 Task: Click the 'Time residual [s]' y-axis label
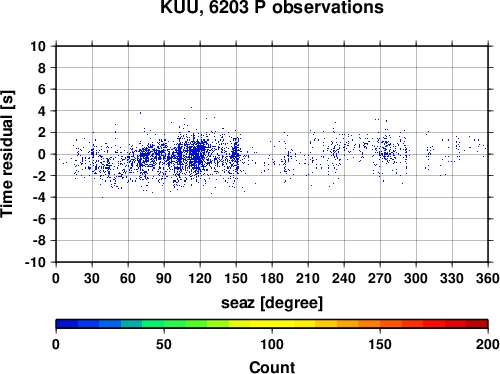(7, 154)
